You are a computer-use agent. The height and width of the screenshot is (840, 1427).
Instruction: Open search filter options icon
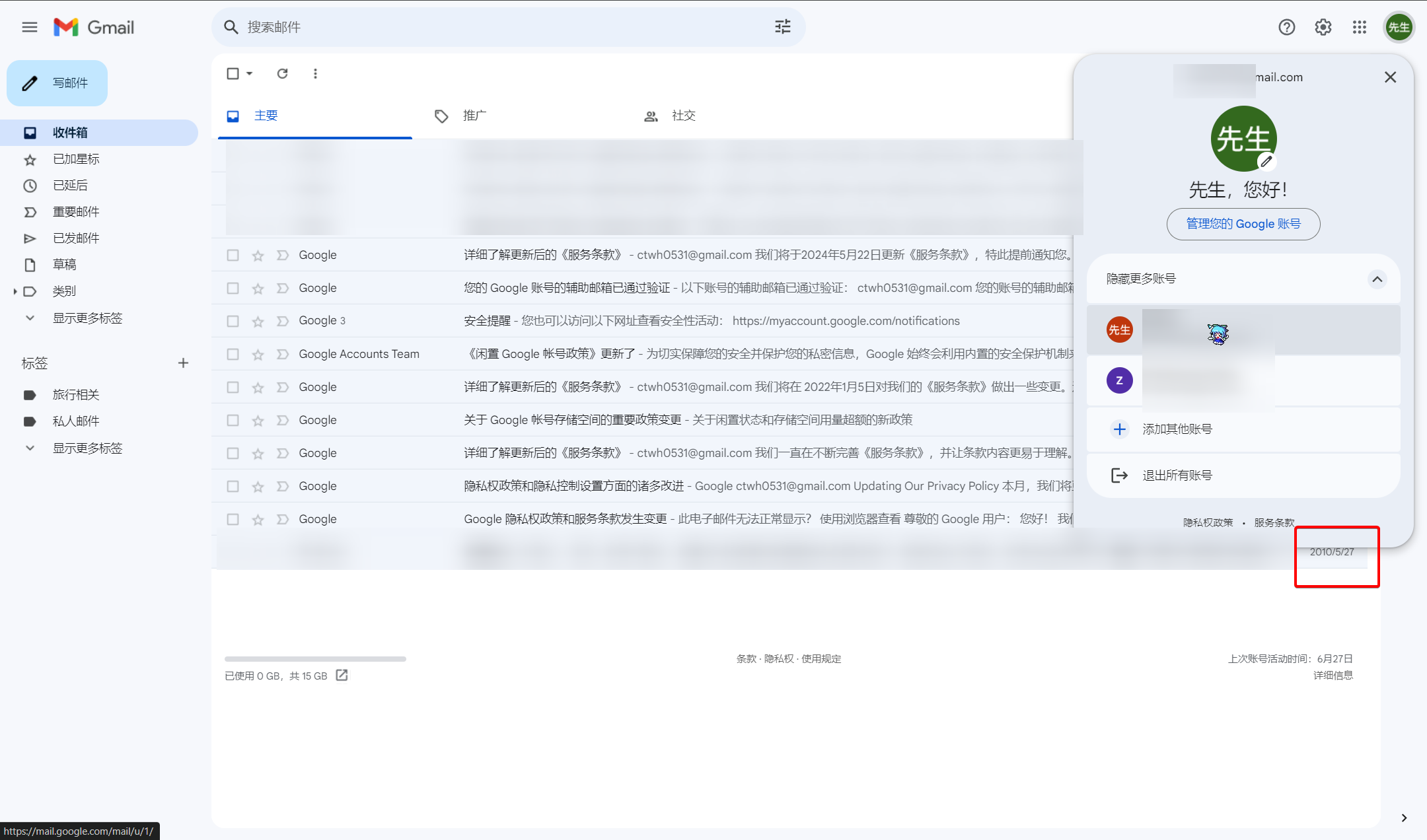(783, 27)
